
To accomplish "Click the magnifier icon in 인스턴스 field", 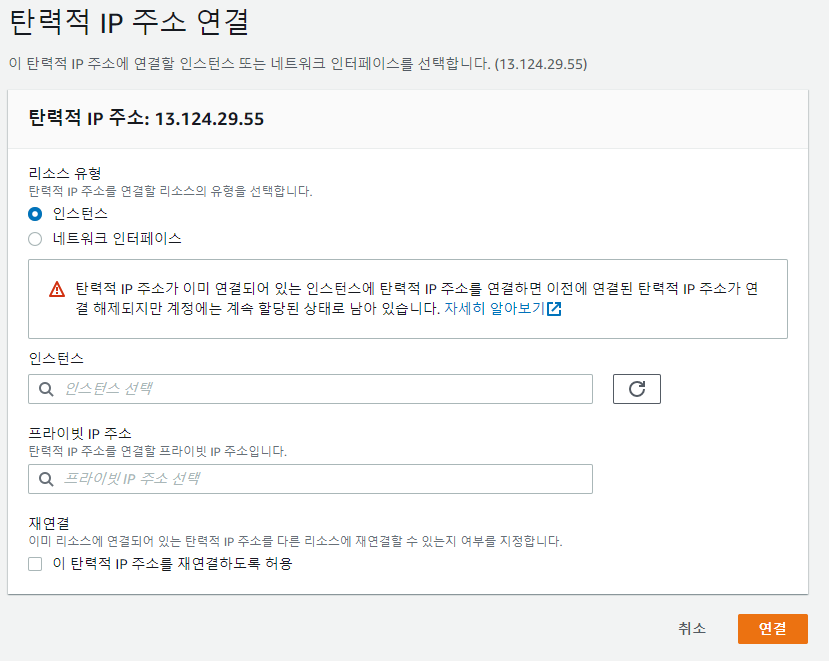I will pyautogui.click(x=46, y=389).
